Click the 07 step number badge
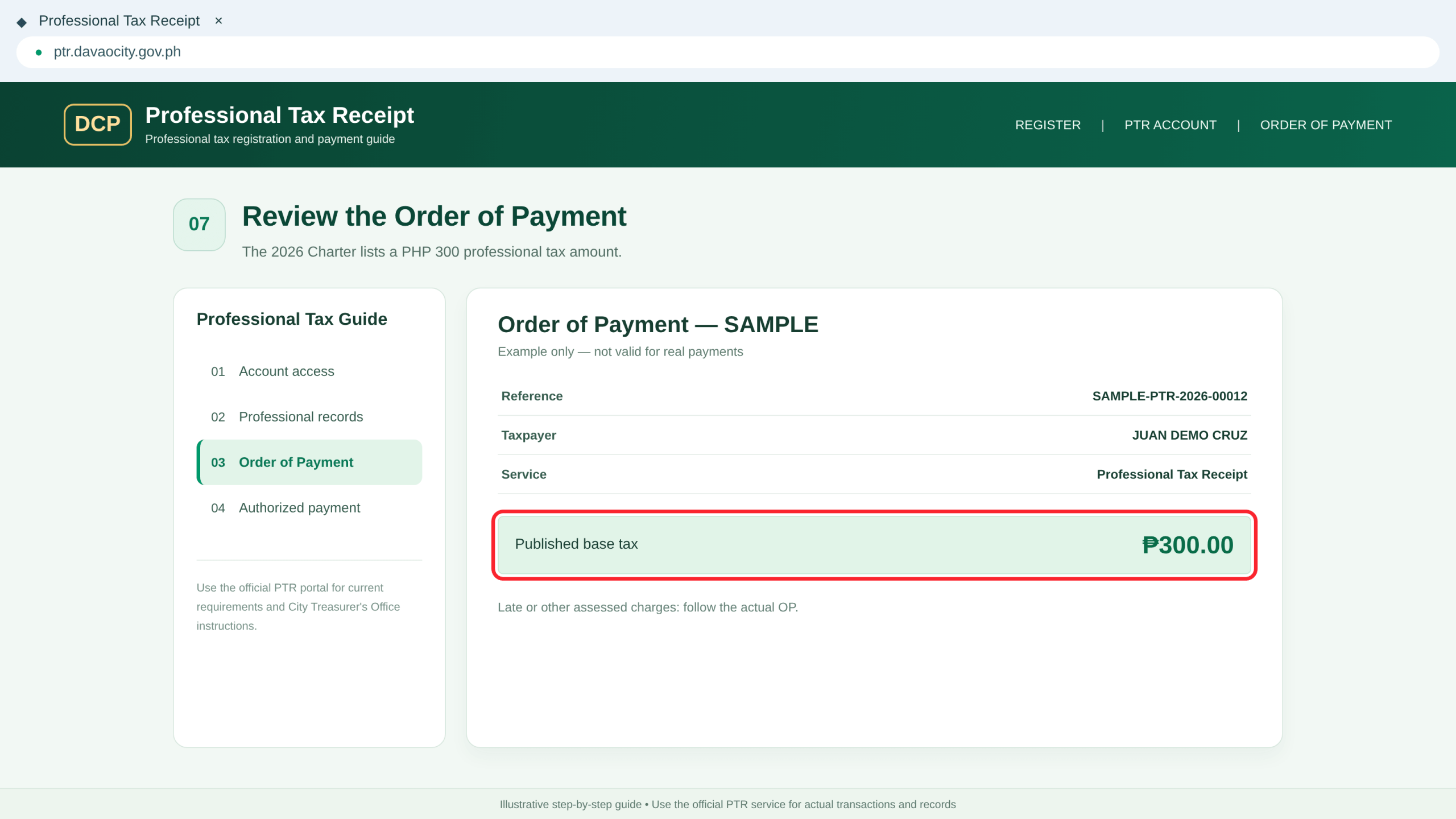Viewport: 1456px width, 819px height. pyautogui.click(x=199, y=225)
